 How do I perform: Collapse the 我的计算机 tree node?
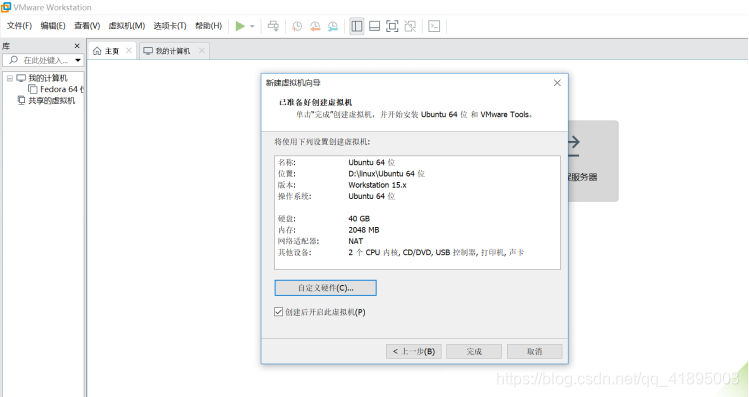click(x=10, y=78)
